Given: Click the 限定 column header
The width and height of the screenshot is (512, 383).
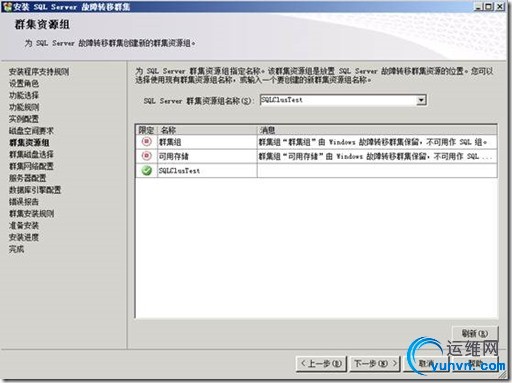Looking at the screenshot, I should coord(146,130).
